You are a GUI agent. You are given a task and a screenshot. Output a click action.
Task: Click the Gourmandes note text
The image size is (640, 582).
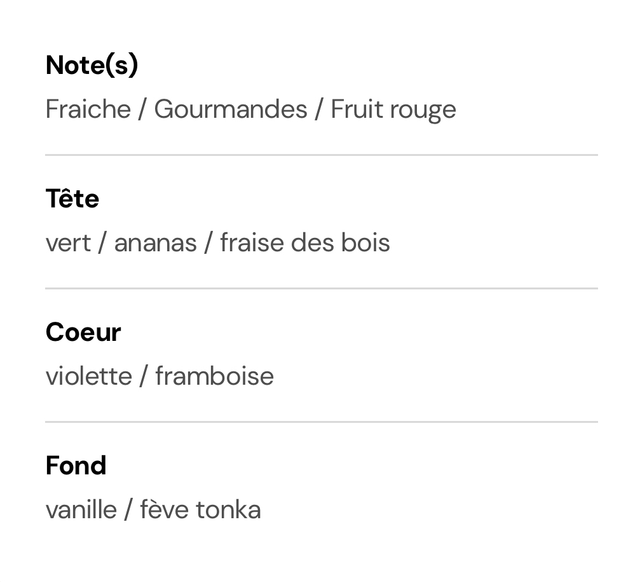pyautogui.click(x=231, y=109)
